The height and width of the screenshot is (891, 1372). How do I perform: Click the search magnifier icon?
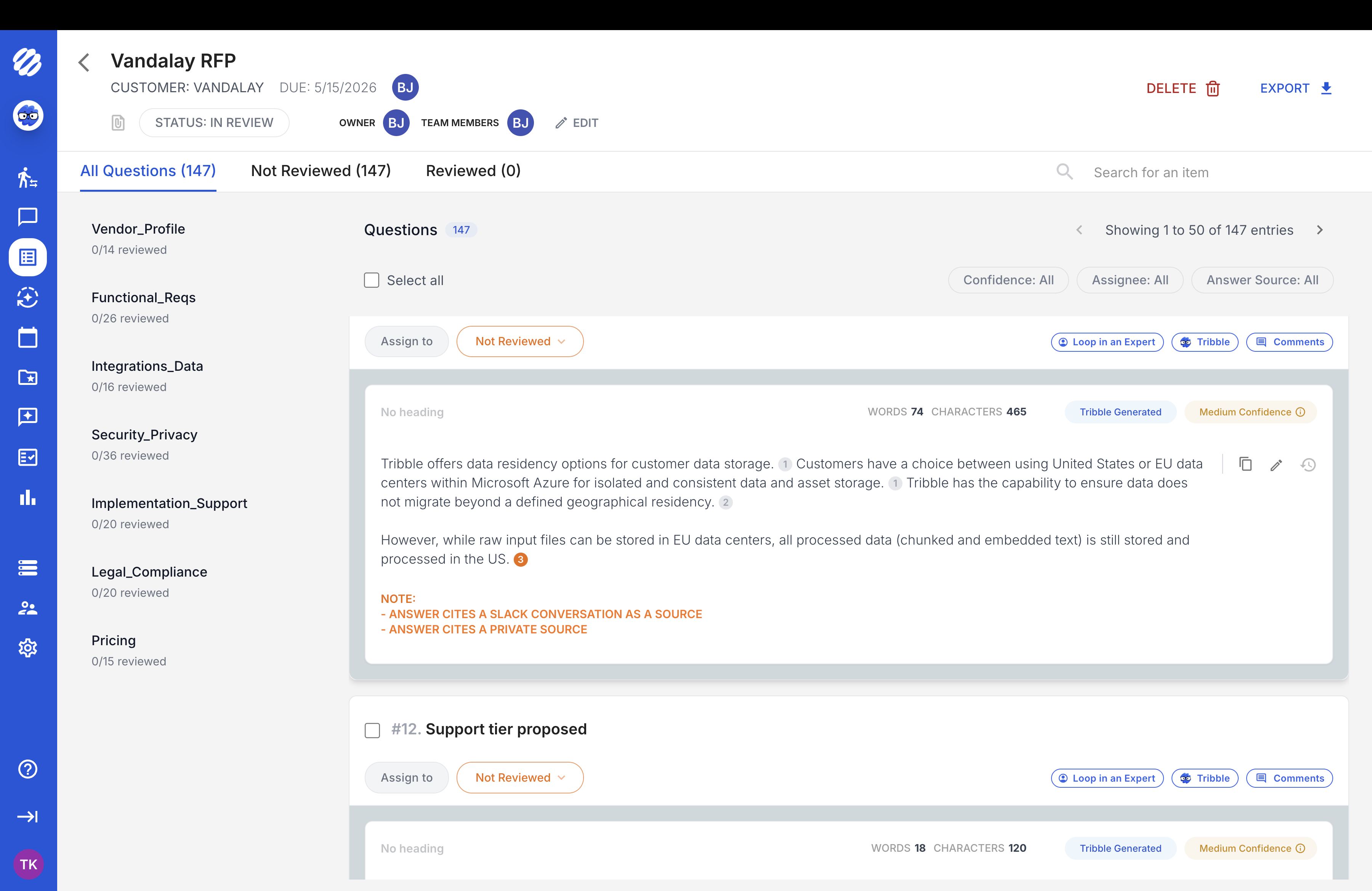(x=1064, y=172)
